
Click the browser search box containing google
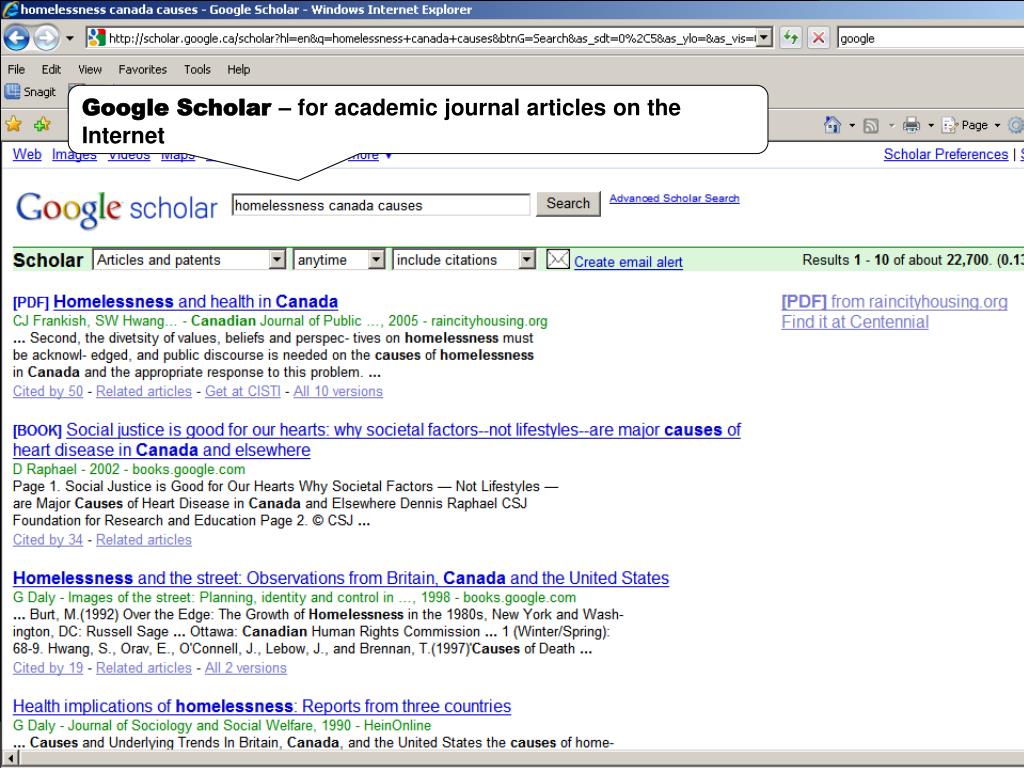[930, 38]
